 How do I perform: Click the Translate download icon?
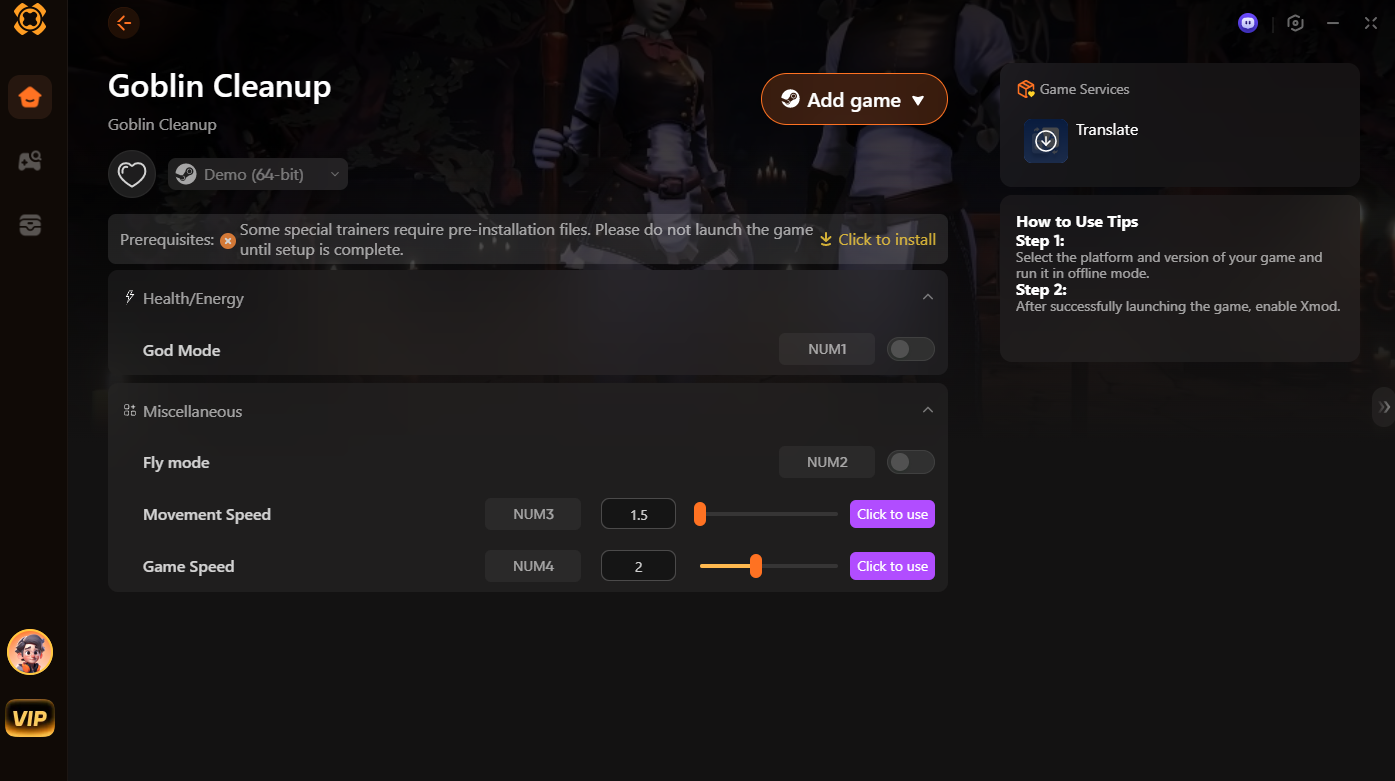(1045, 141)
